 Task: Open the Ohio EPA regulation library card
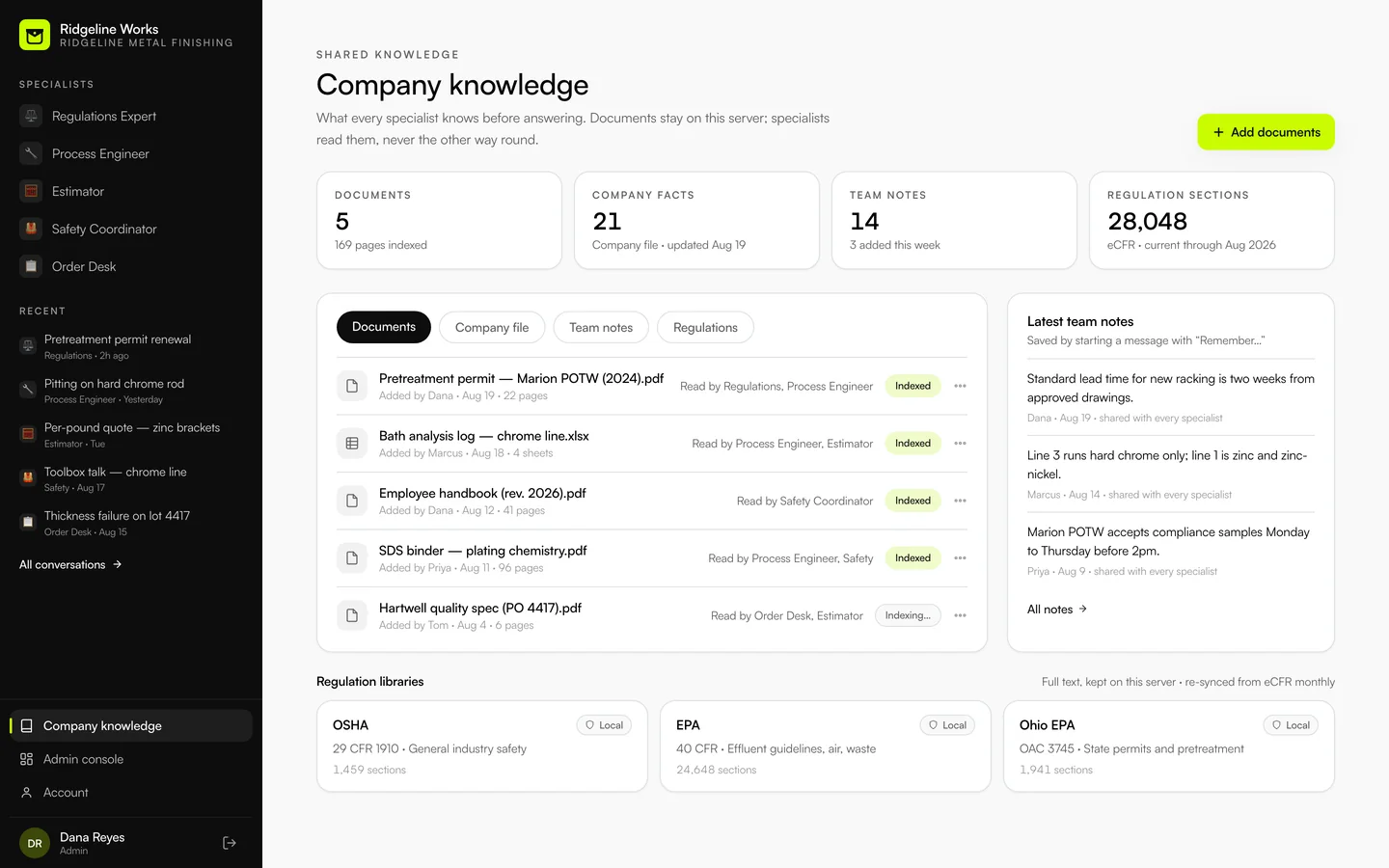(1169, 746)
